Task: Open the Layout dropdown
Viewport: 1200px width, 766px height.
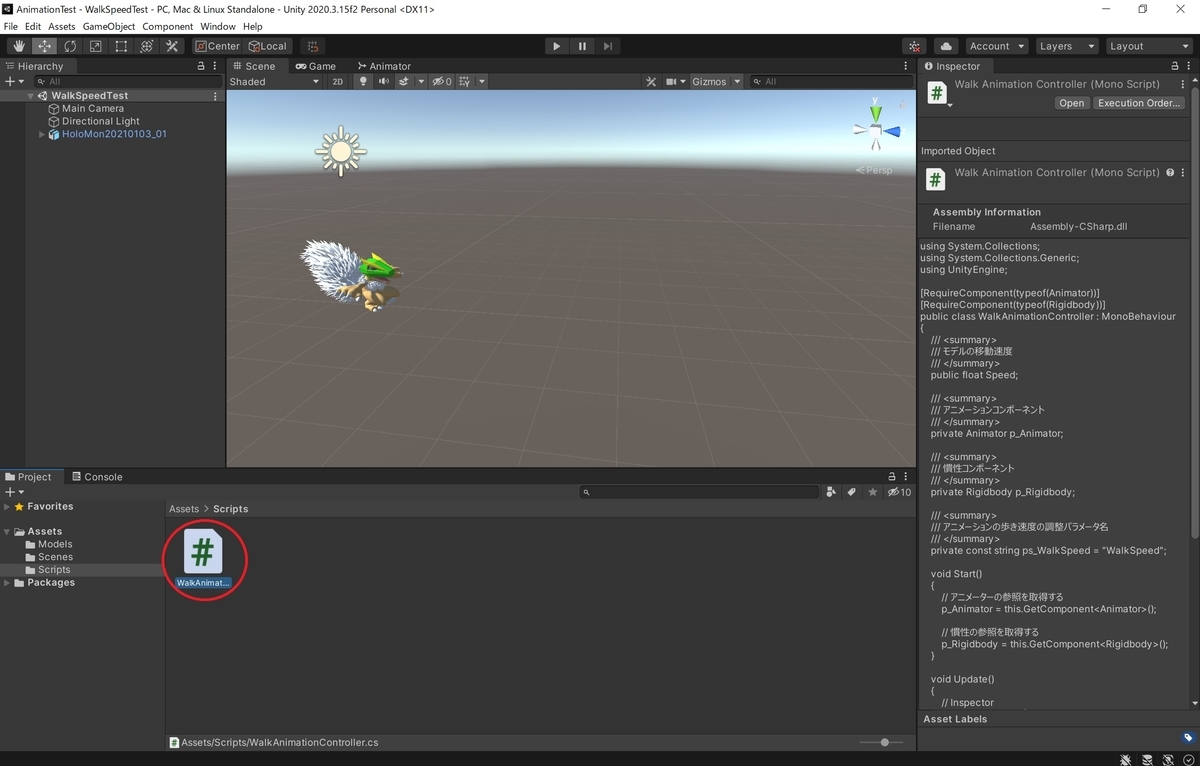Action: pos(1149,46)
